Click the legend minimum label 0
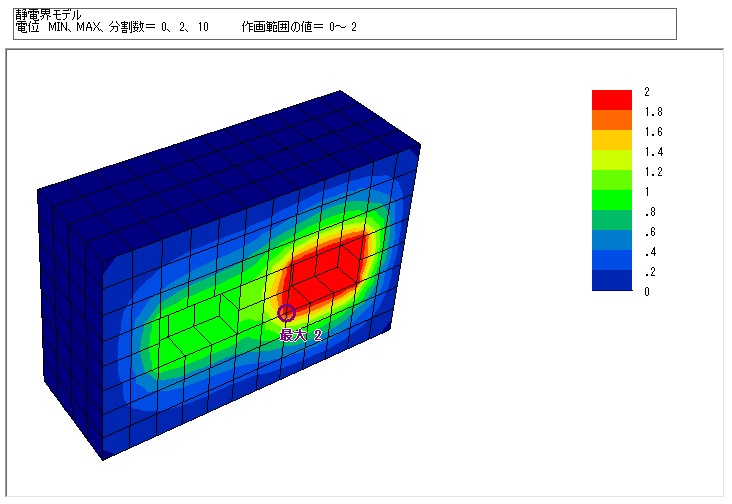Screen dimensions: 732x504 point(647,292)
